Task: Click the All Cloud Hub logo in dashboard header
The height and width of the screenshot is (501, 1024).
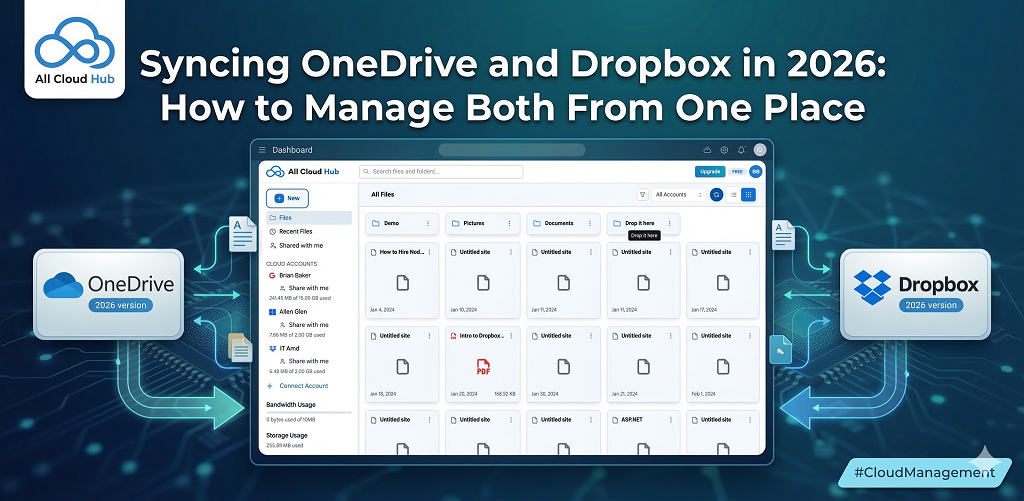Action: click(x=302, y=172)
